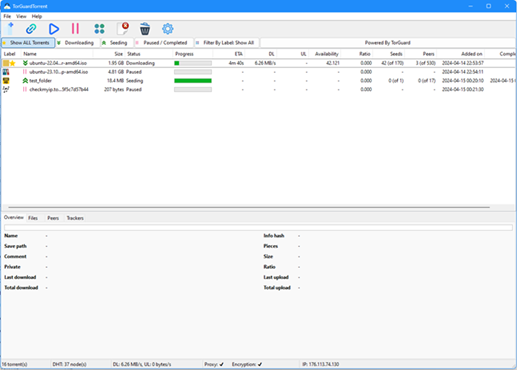The width and height of the screenshot is (517, 370).
Task: Select the ubuntu-23.10...amd64.iso torrent name
Action: pos(59,72)
